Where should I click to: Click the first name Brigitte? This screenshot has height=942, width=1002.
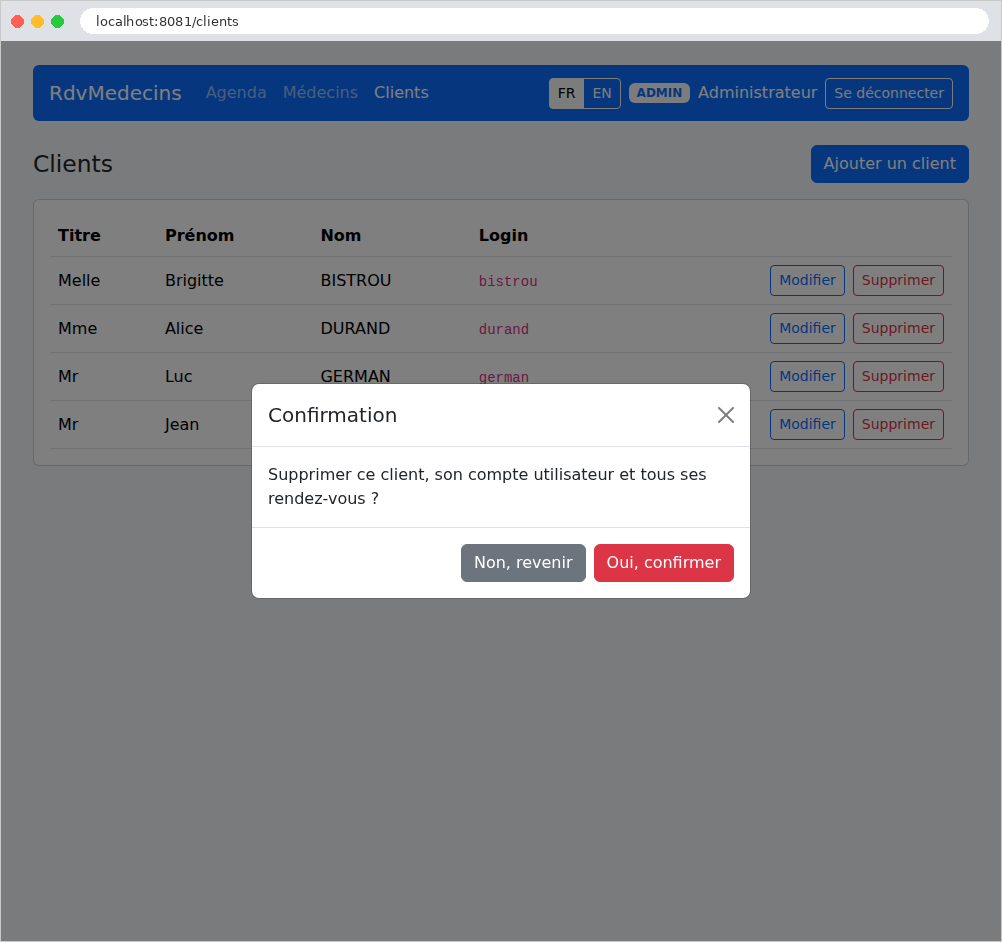coord(194,281)
